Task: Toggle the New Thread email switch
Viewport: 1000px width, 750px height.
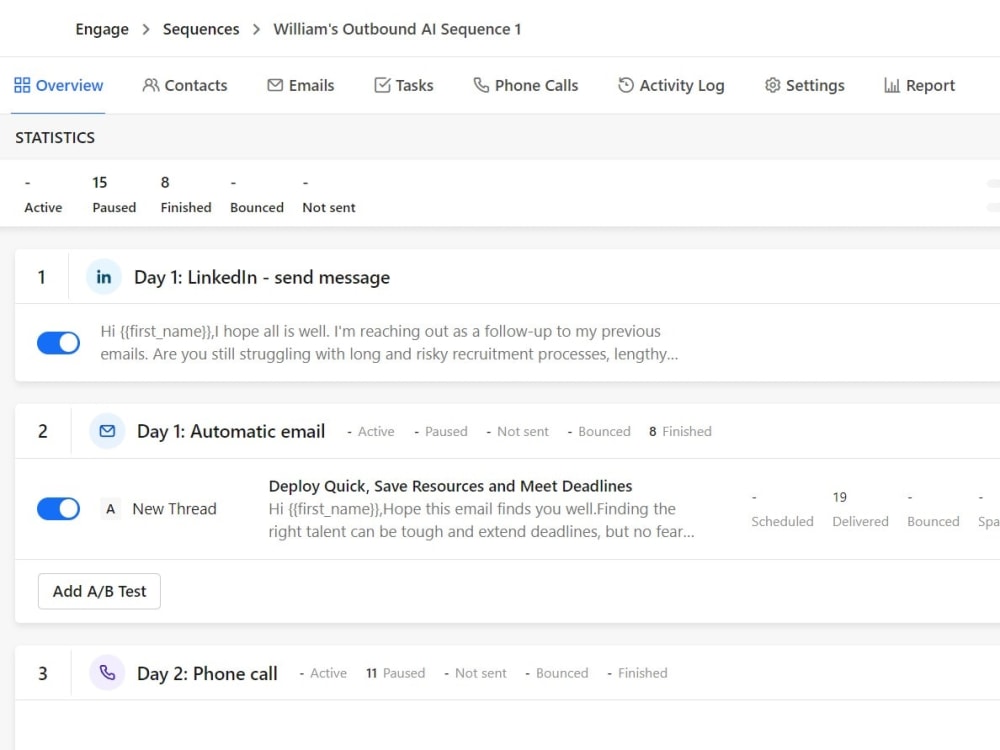Action: (58, 509)
